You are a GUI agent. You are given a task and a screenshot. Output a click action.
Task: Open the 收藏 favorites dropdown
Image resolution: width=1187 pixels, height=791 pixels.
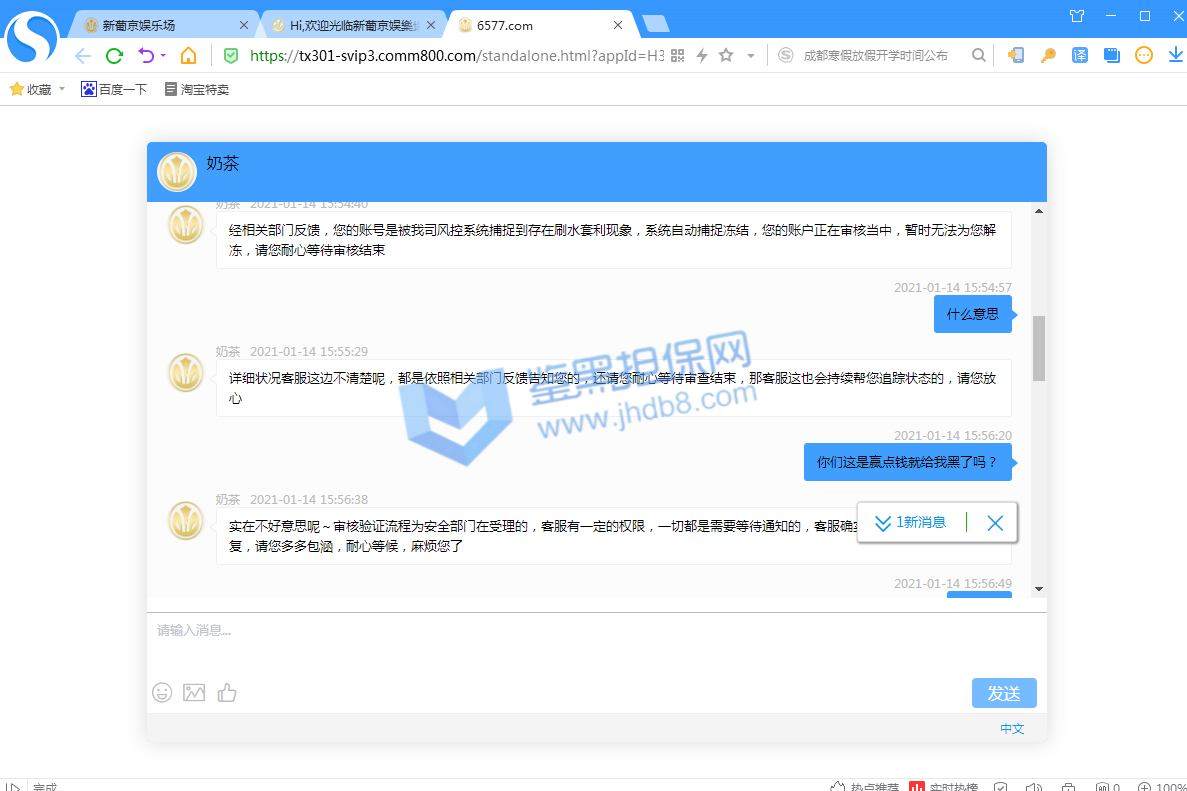37,89
